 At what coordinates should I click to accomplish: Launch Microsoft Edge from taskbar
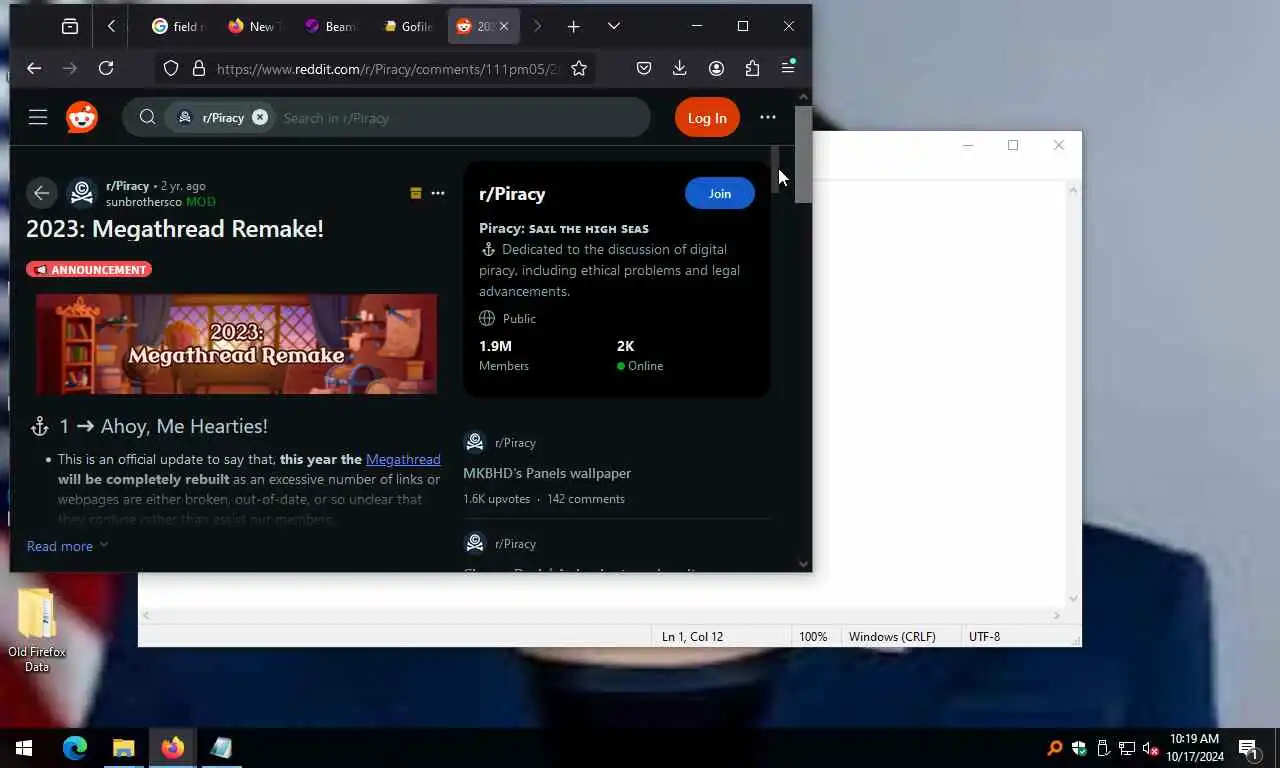(x=75, y=748)
